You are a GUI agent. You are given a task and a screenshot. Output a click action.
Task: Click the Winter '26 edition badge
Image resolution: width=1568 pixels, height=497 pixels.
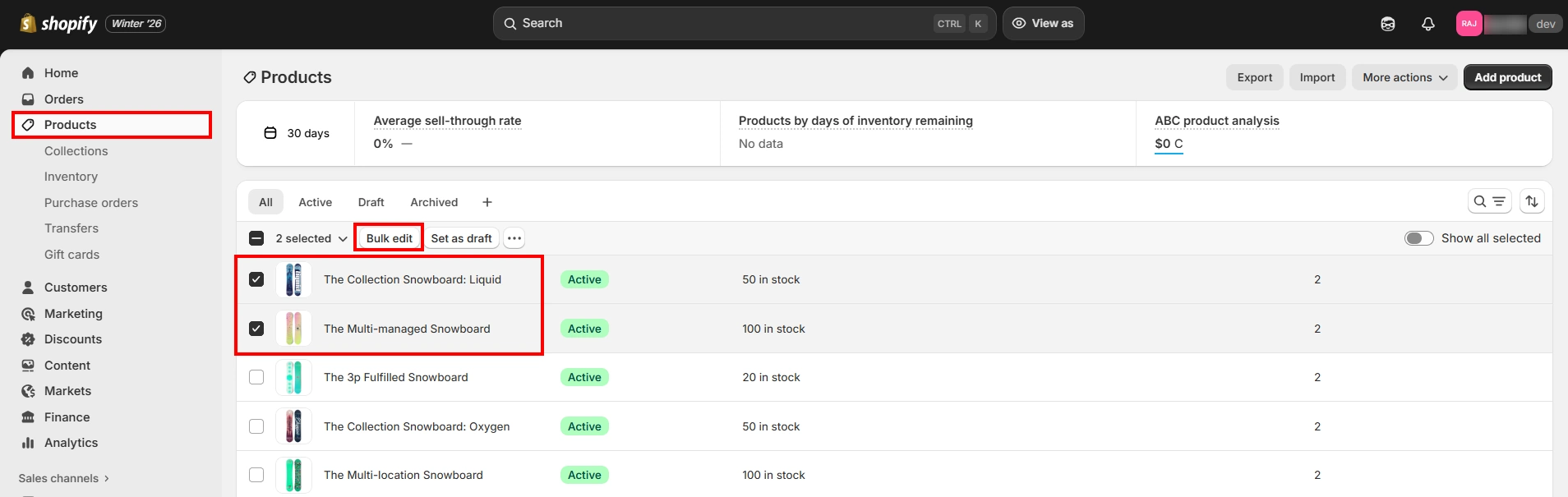[136, 24]
